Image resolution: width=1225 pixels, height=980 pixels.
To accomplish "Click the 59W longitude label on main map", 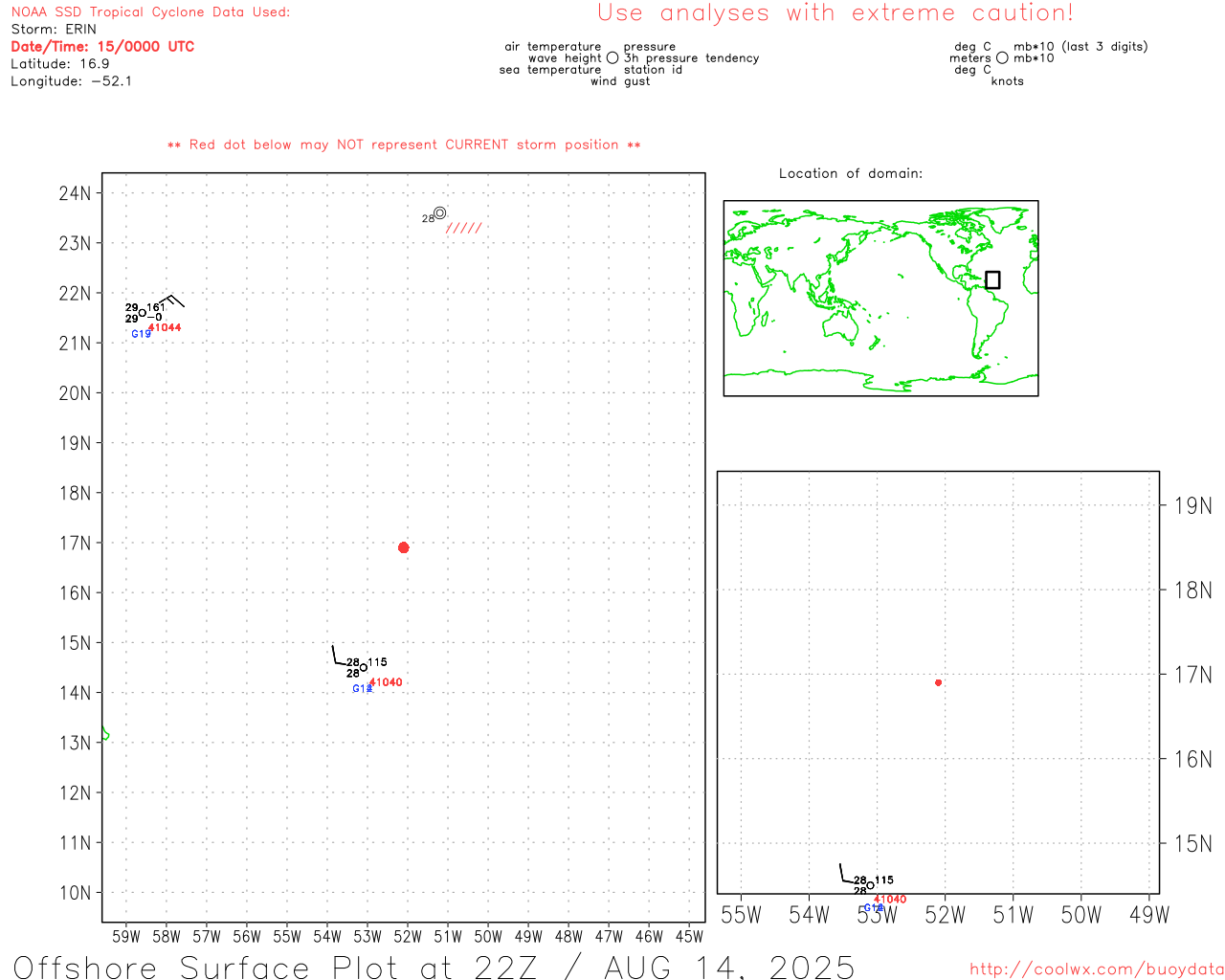I will coord(126,936).
